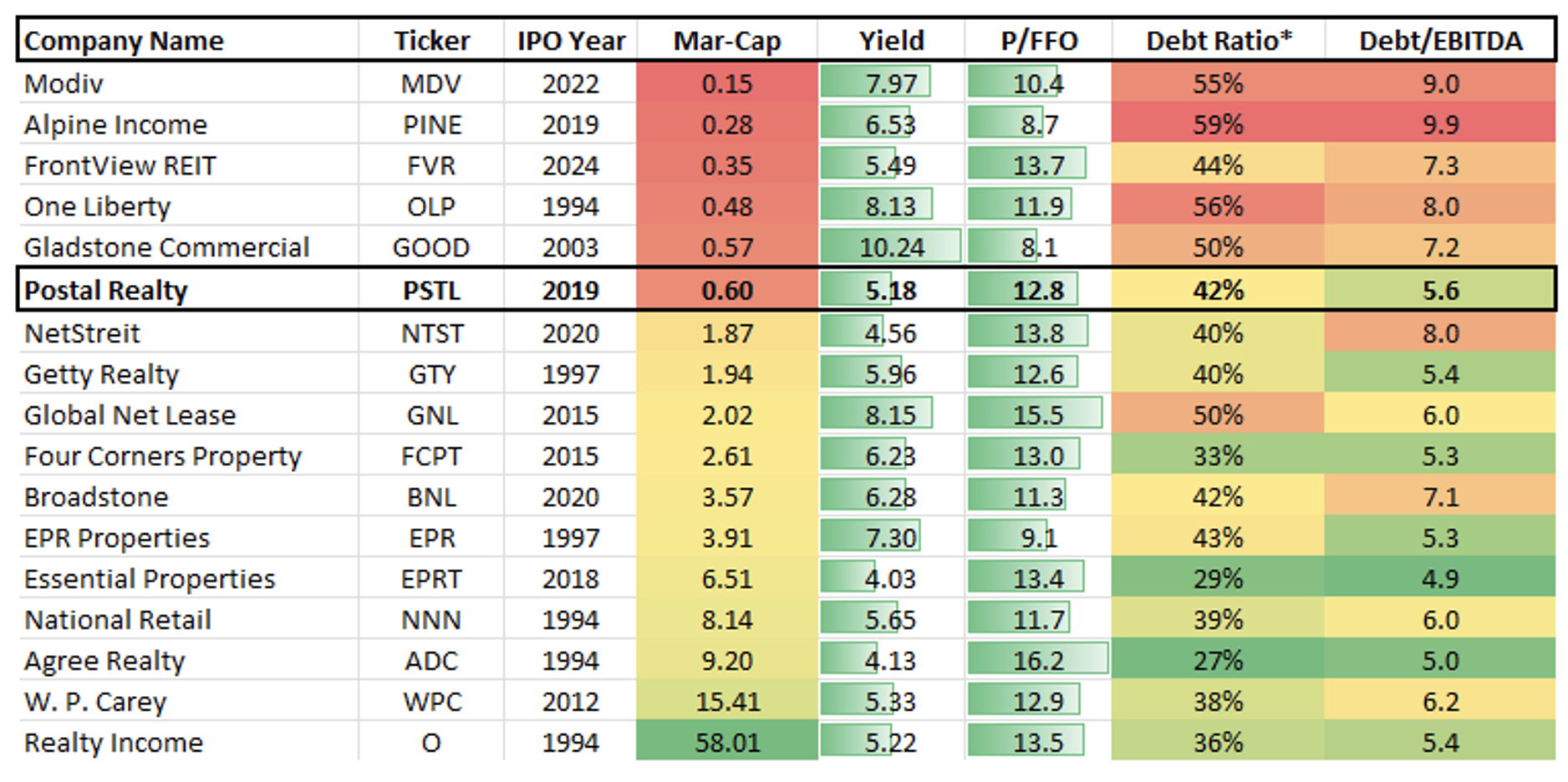1568x782 pixels.
Task: Select Agree Realty's 16.2 P/FFO bar
Action: click(x=1038, y=661)
